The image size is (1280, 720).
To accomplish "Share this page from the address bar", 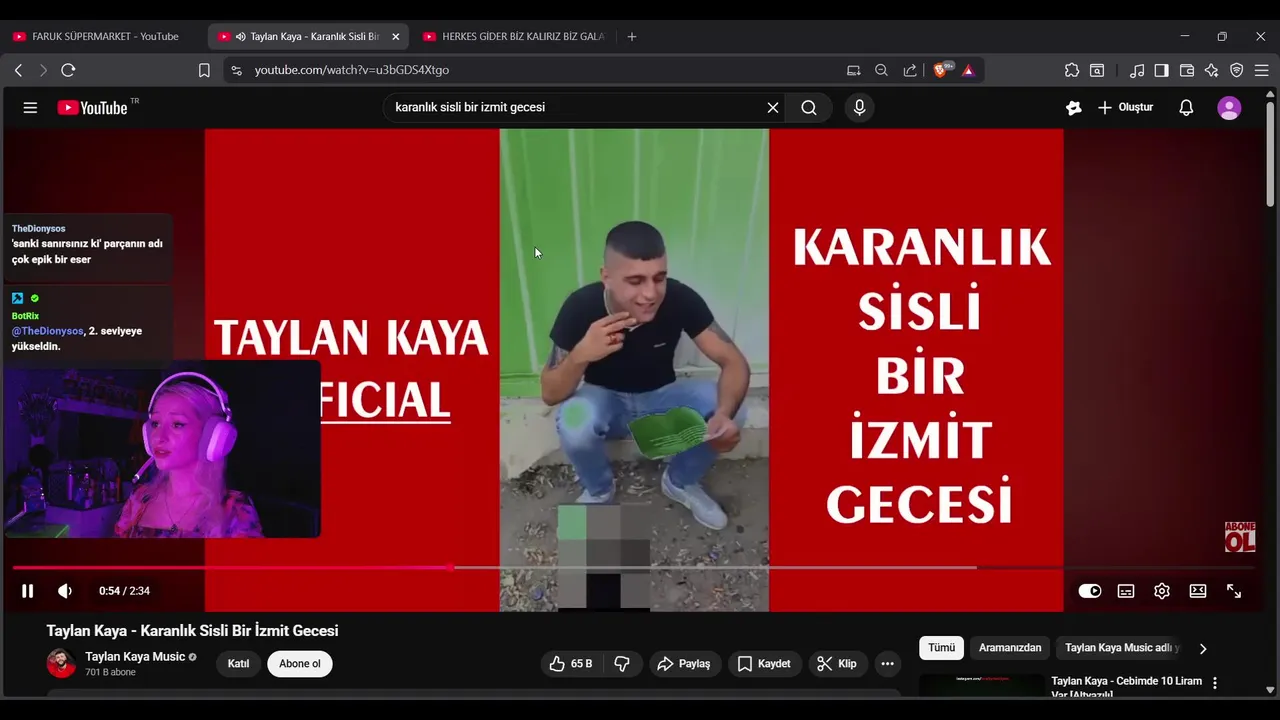I will tap(910, 70).
